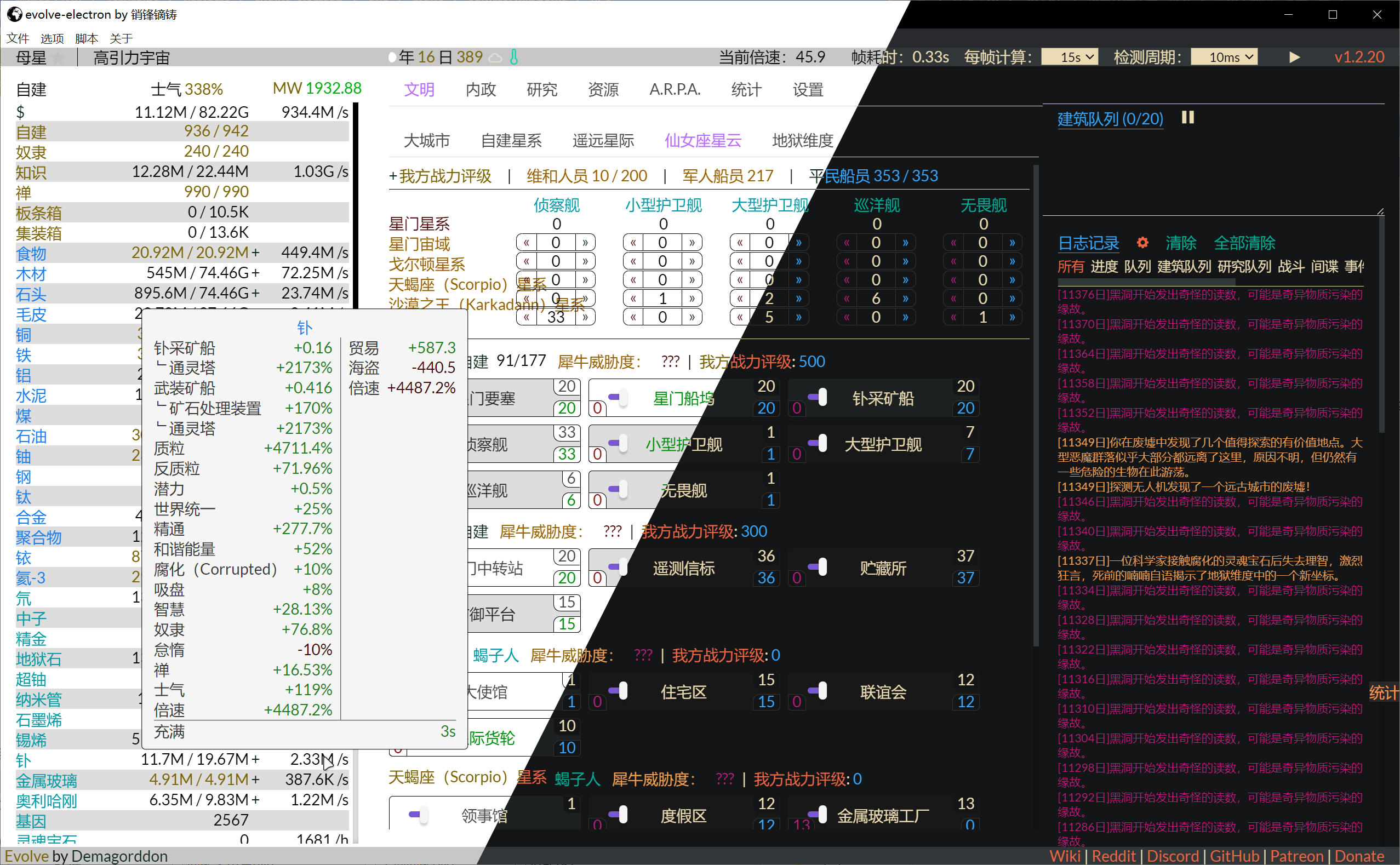Image resolution: width=1400 pixels, height=865 pixels.
Task: Click the moon phase icon
Action: click(x=392, y=57)
